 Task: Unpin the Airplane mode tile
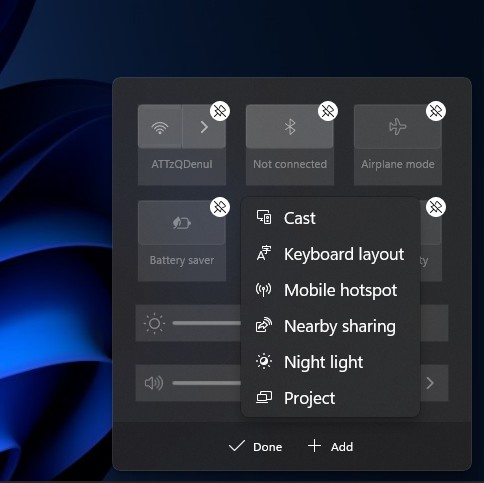pyautogui.click(x=436, y=111)
